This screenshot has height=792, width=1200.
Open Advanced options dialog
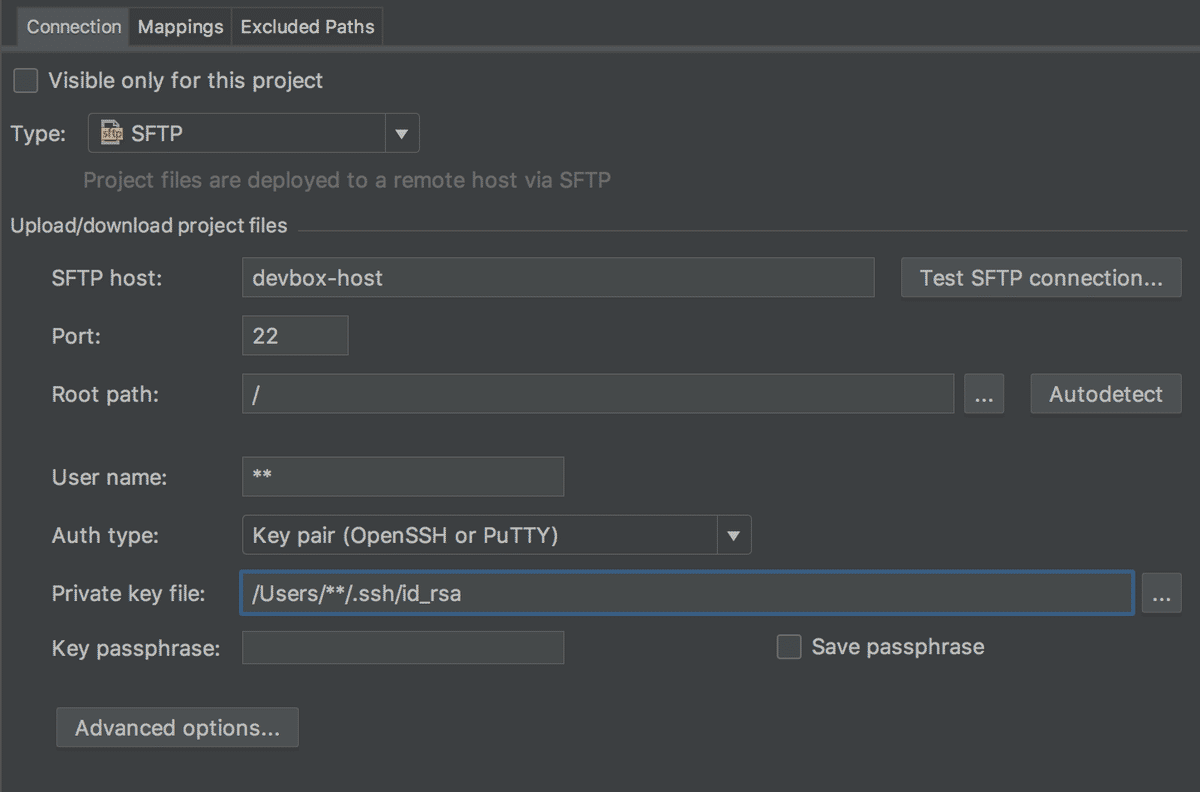(x=177, y=728)
